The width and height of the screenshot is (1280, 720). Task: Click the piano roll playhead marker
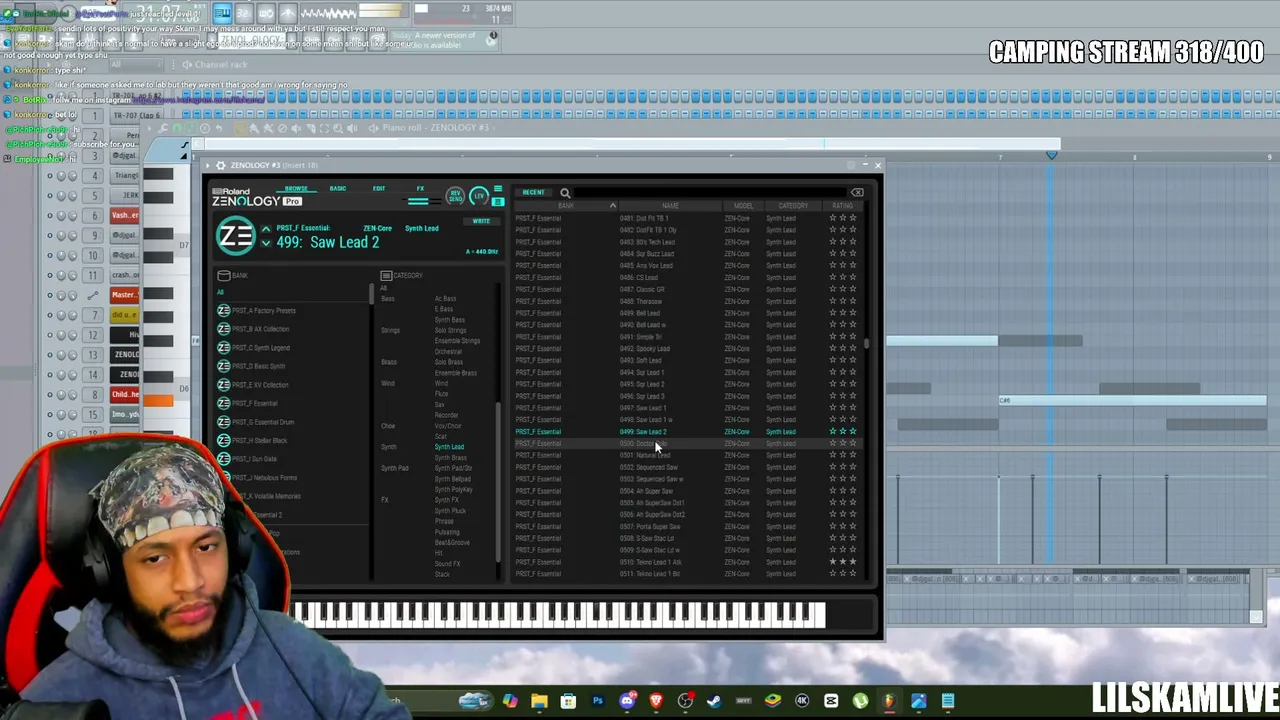click(x=1051, y=155)
